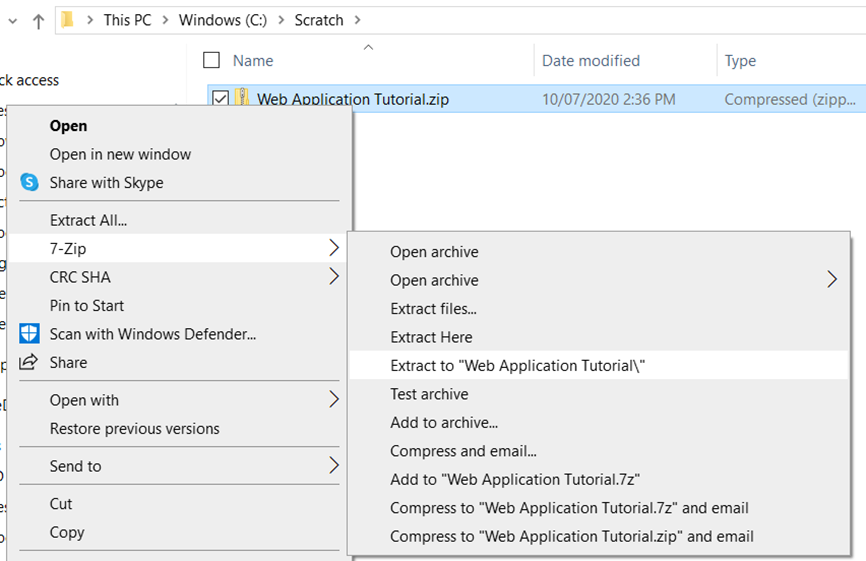Sort by Date modified column header
This screenshot has height=561, width=866.
[x=590, y=60]
